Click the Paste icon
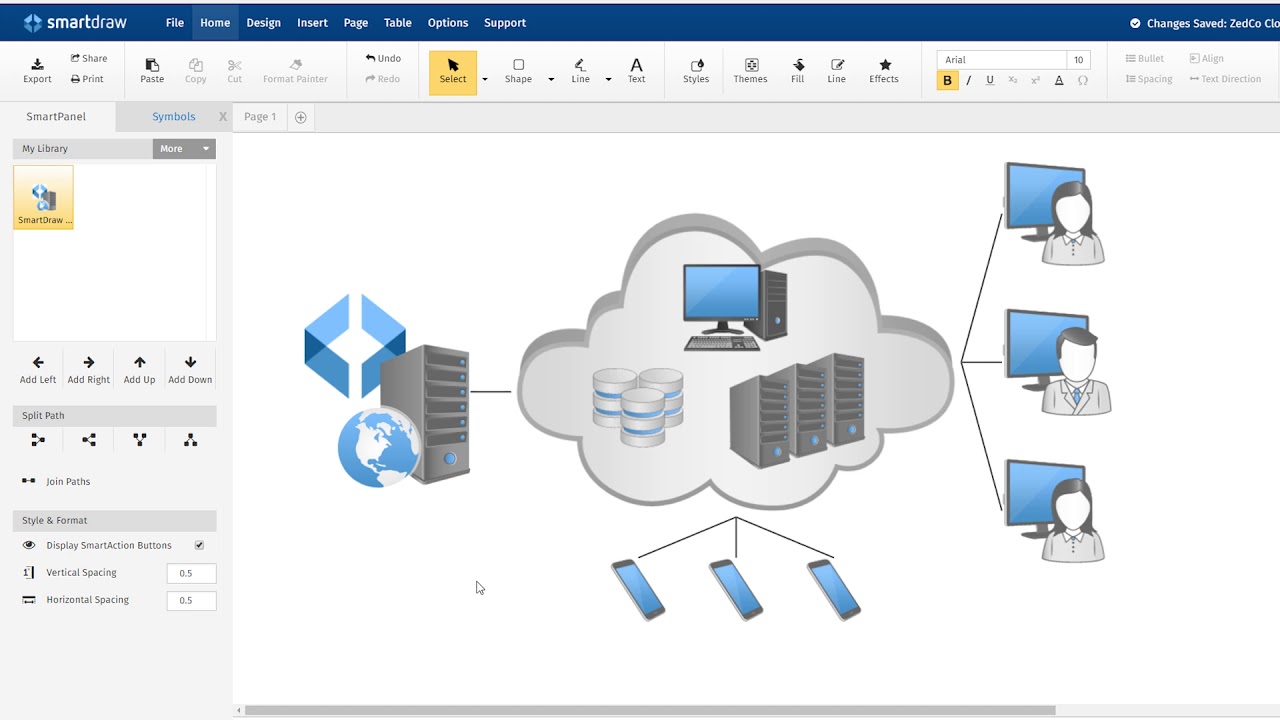 click(152, 71)
